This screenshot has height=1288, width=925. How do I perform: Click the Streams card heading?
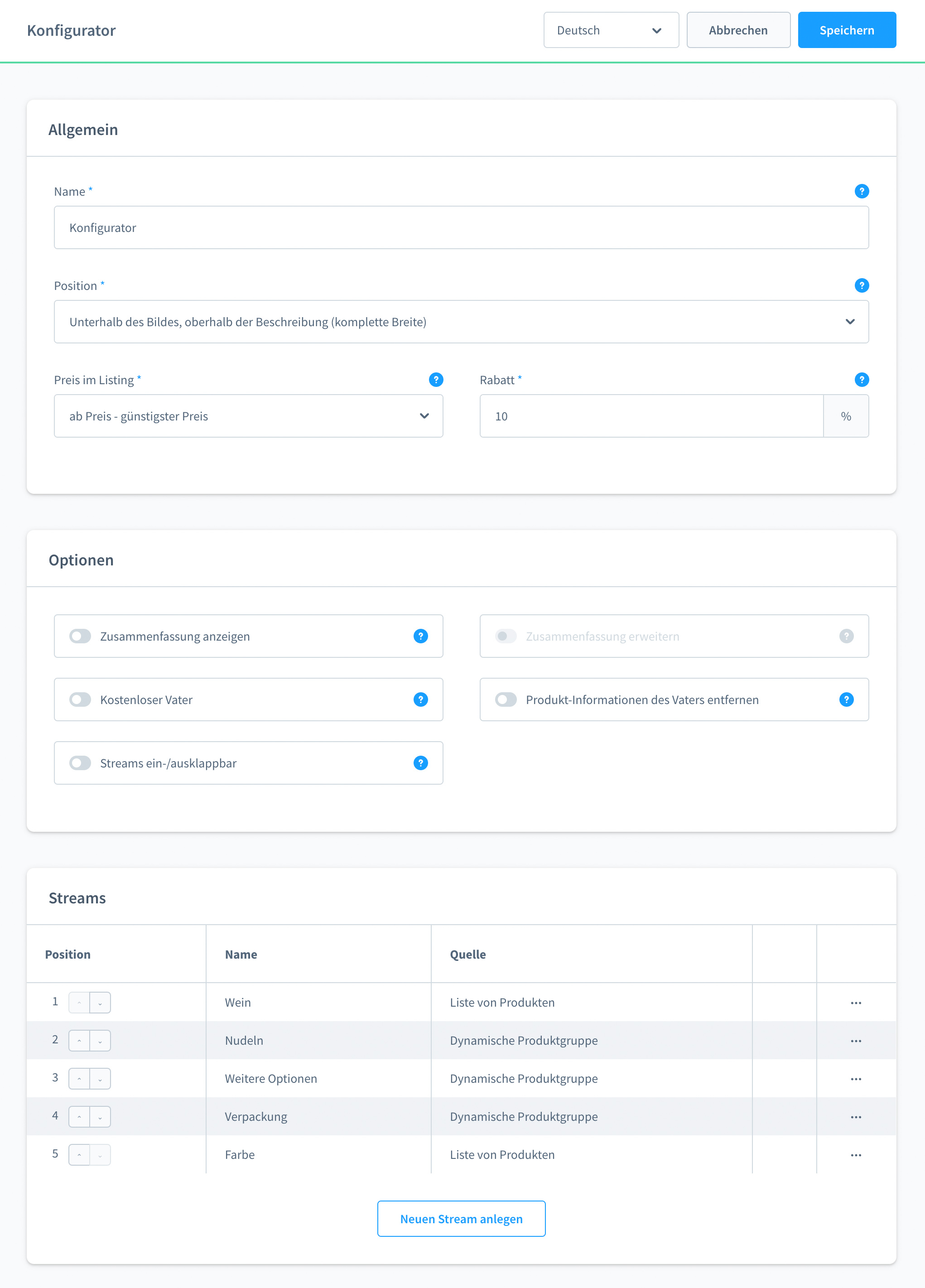(77, 898)
